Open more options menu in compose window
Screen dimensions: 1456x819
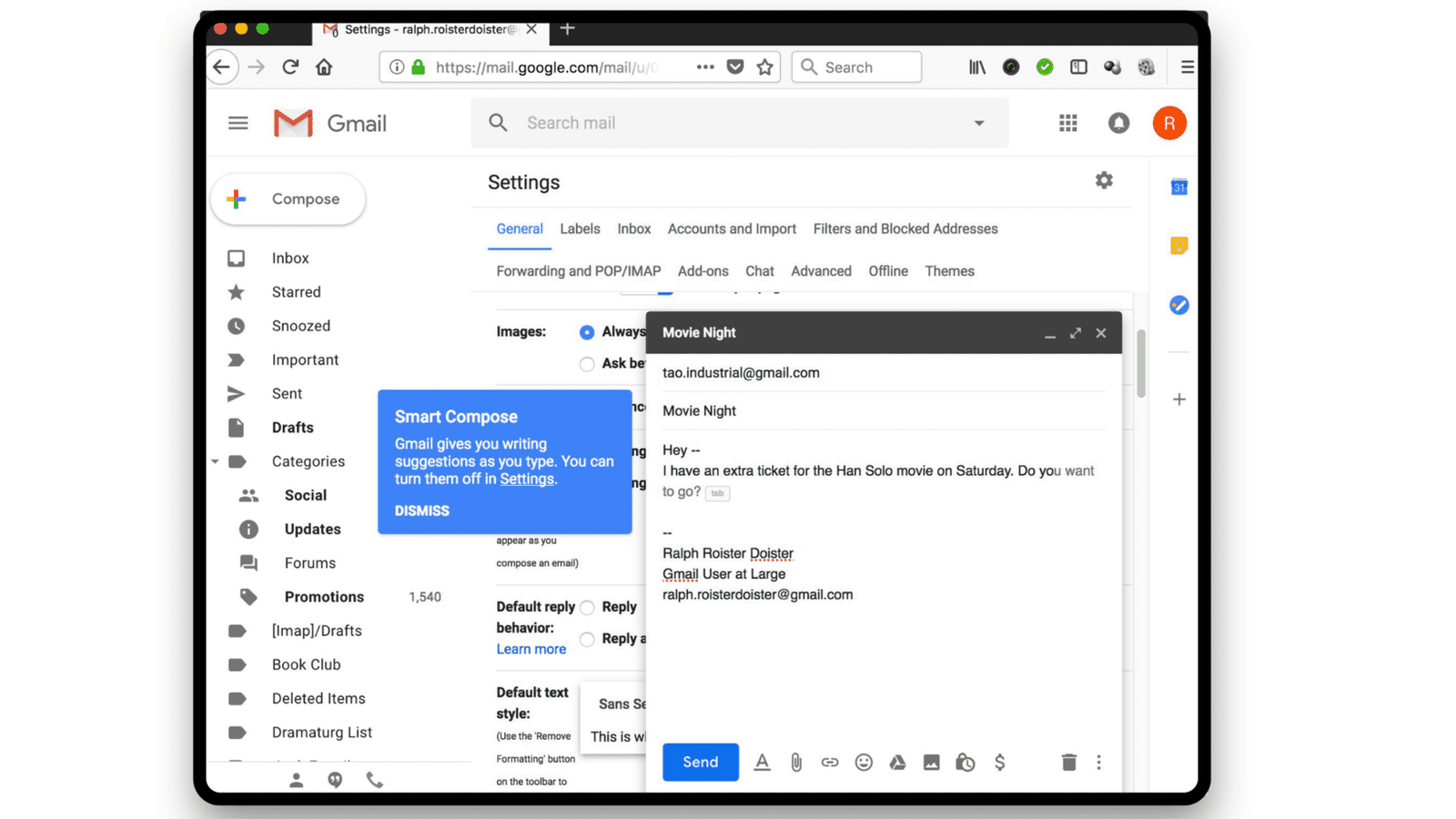1098,763
